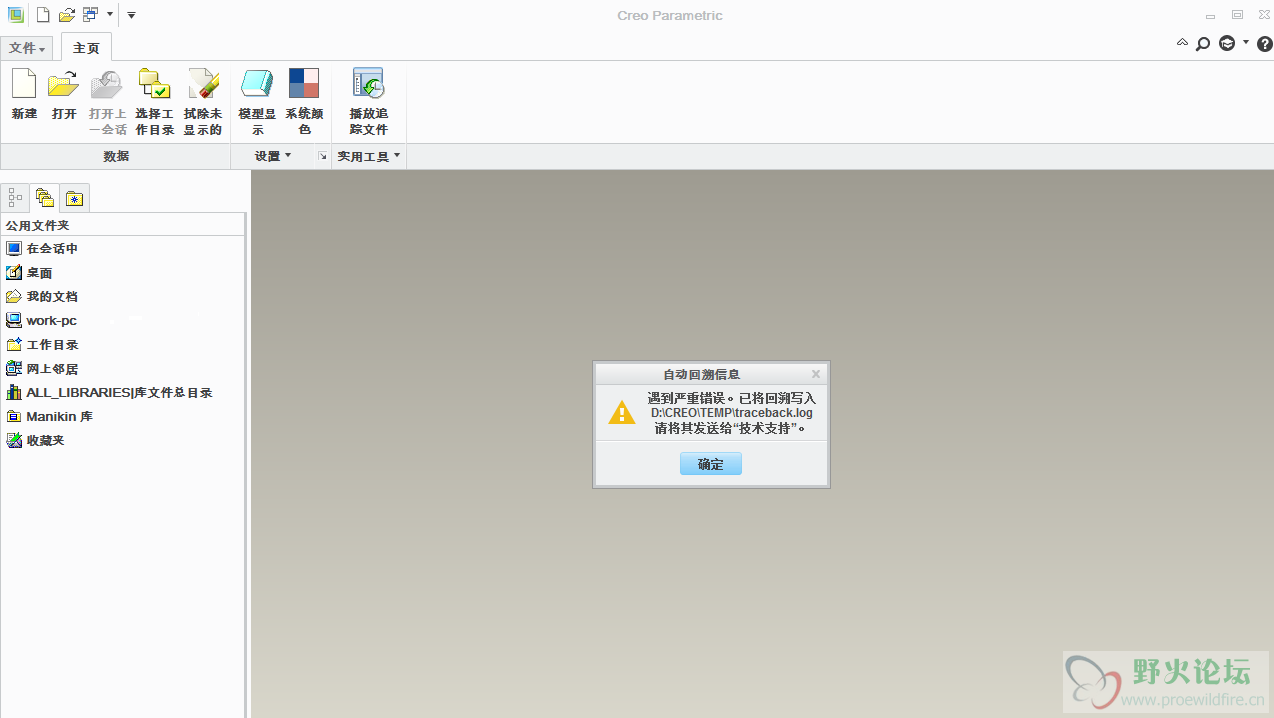Select Manikin 库 entry
This screenshot has height=718, width=1274.
(49, 416)
